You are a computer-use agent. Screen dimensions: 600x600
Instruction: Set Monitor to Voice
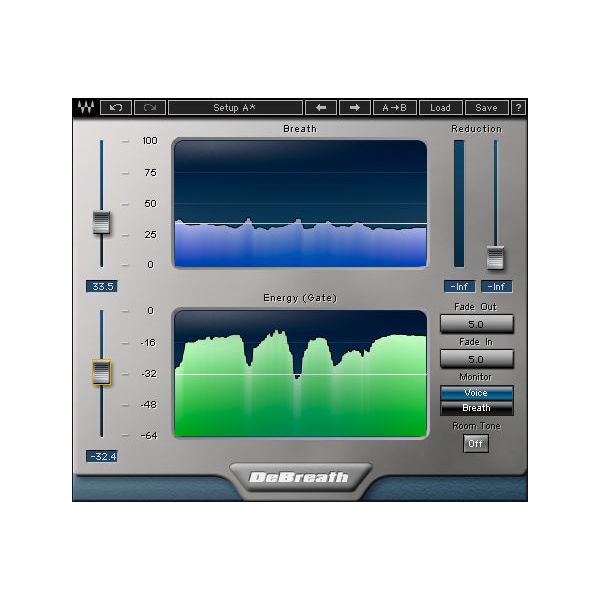tap(477, 393)
